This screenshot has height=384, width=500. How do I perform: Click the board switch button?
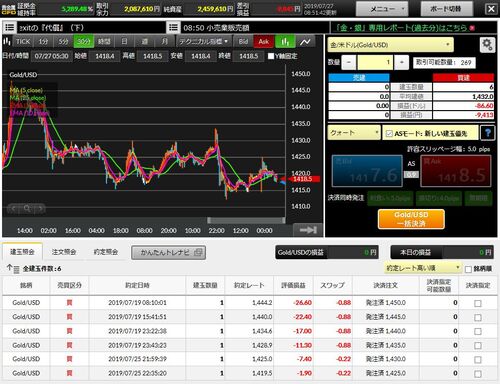coord(447,9)
